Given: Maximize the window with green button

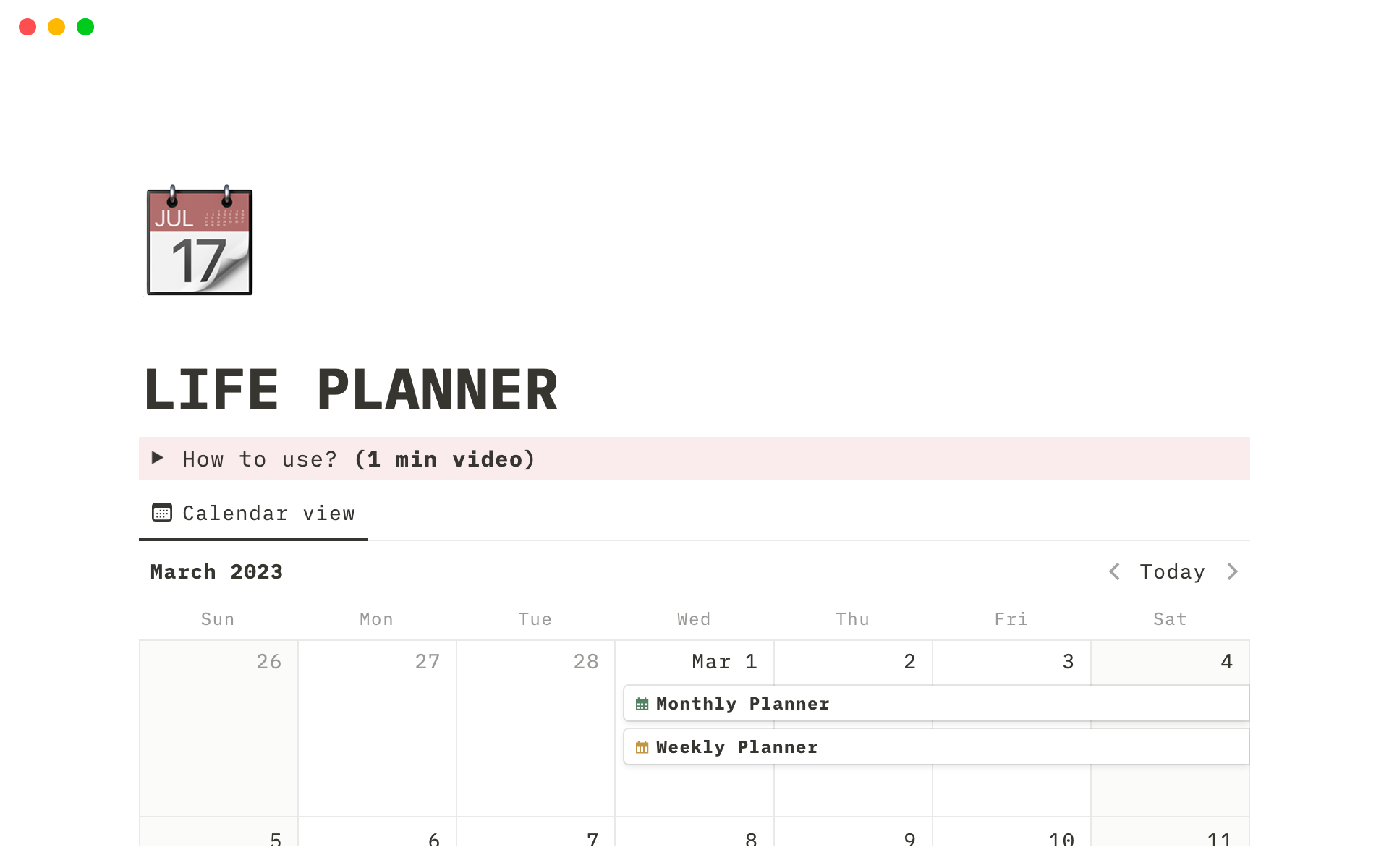Looking at the screenshot, I should [x=85, y=27].
